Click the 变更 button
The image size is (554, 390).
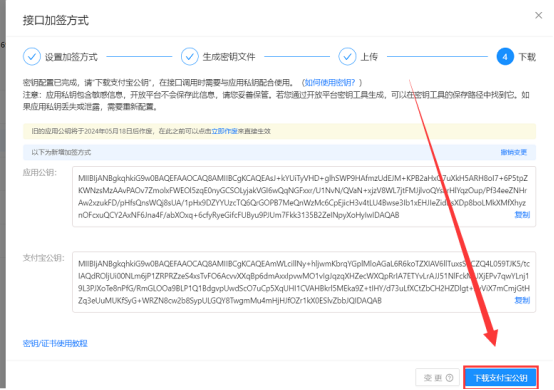tap(437, 378)
